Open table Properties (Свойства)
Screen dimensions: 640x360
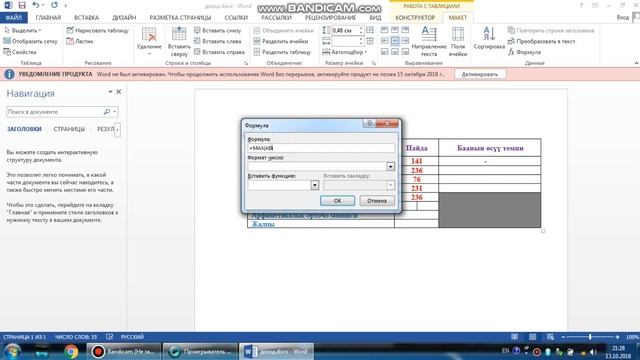[20, 52]
